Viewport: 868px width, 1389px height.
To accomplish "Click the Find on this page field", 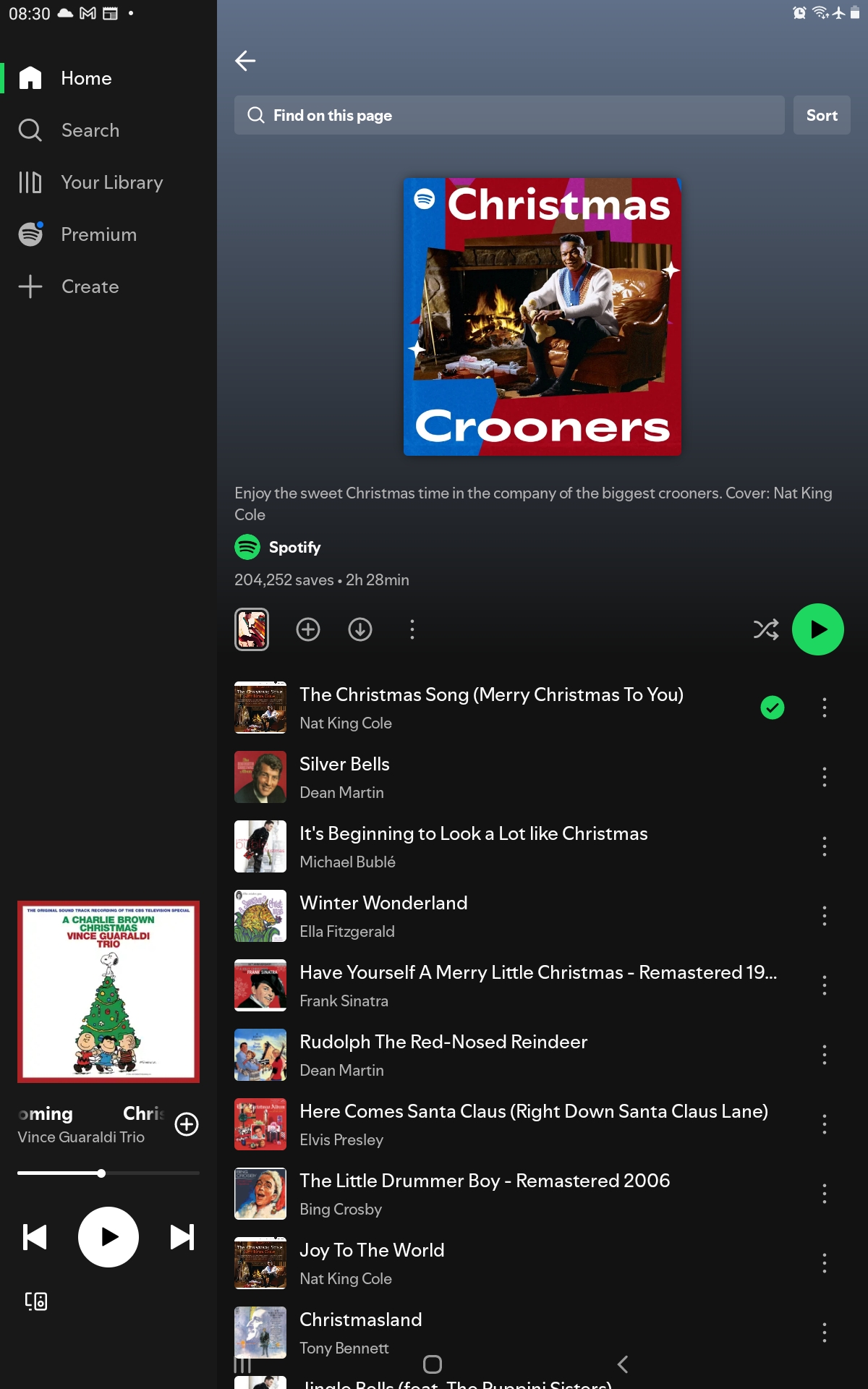I will coord(509,115).
